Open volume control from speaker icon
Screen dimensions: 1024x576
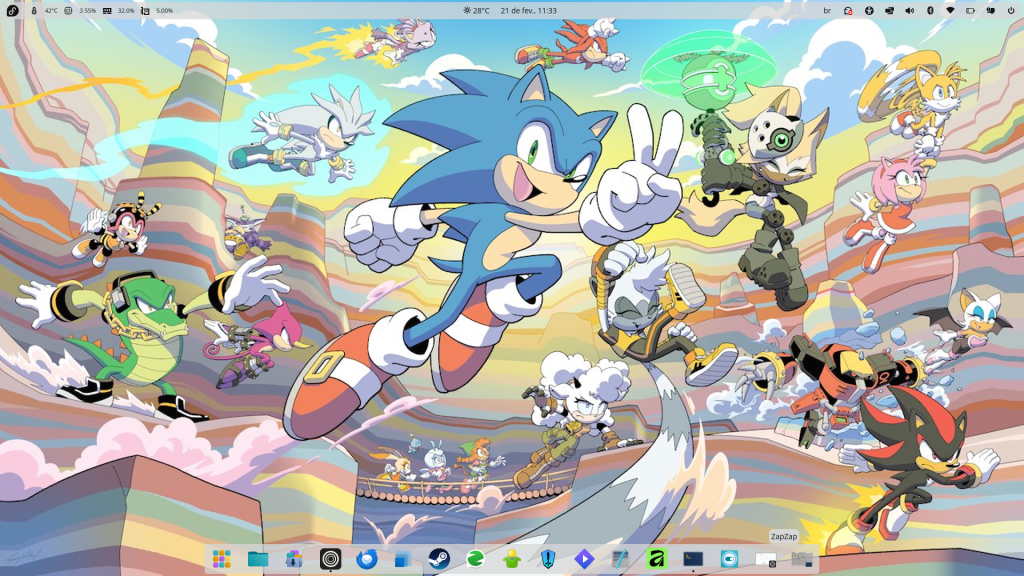tap(910, 10)
